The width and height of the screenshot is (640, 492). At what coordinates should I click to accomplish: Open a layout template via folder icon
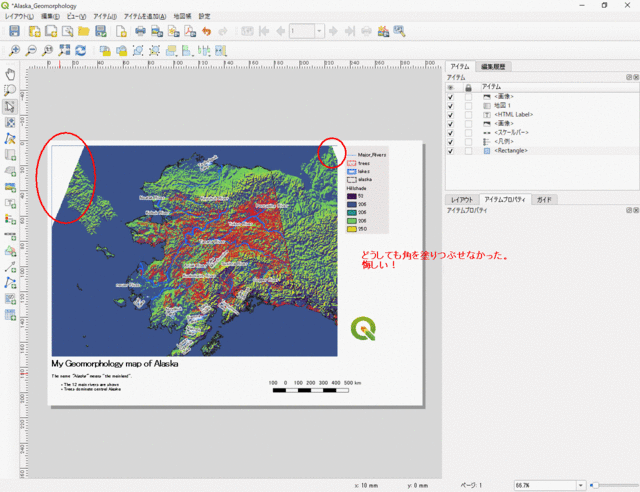click(84, 31)
